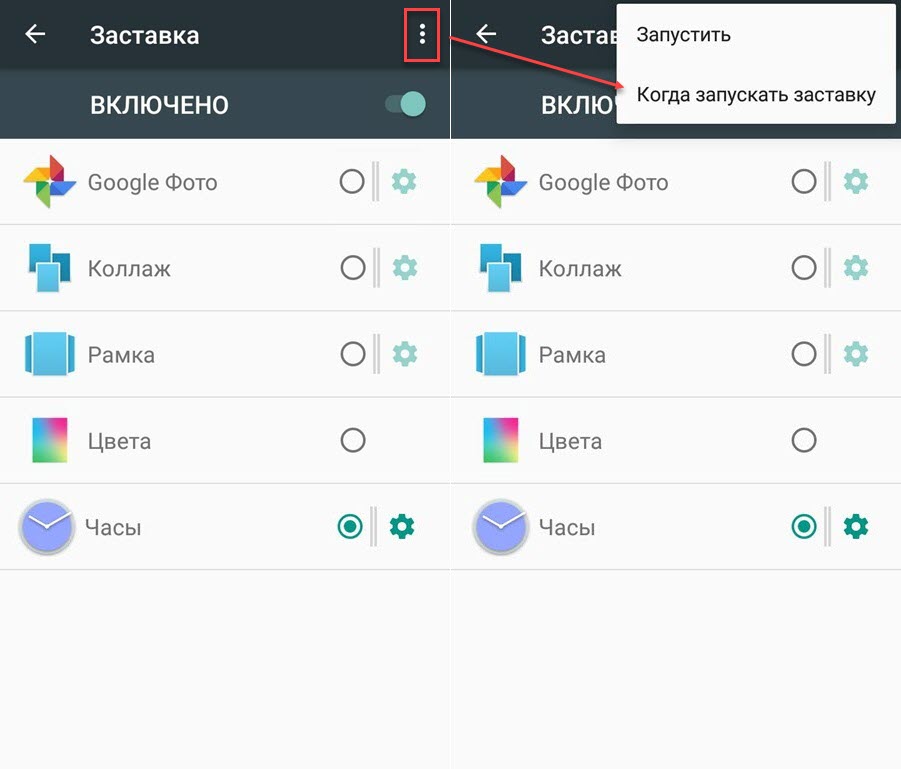
Task: Choose Когда запускать заставку menu item
Action: coord(756,95)
